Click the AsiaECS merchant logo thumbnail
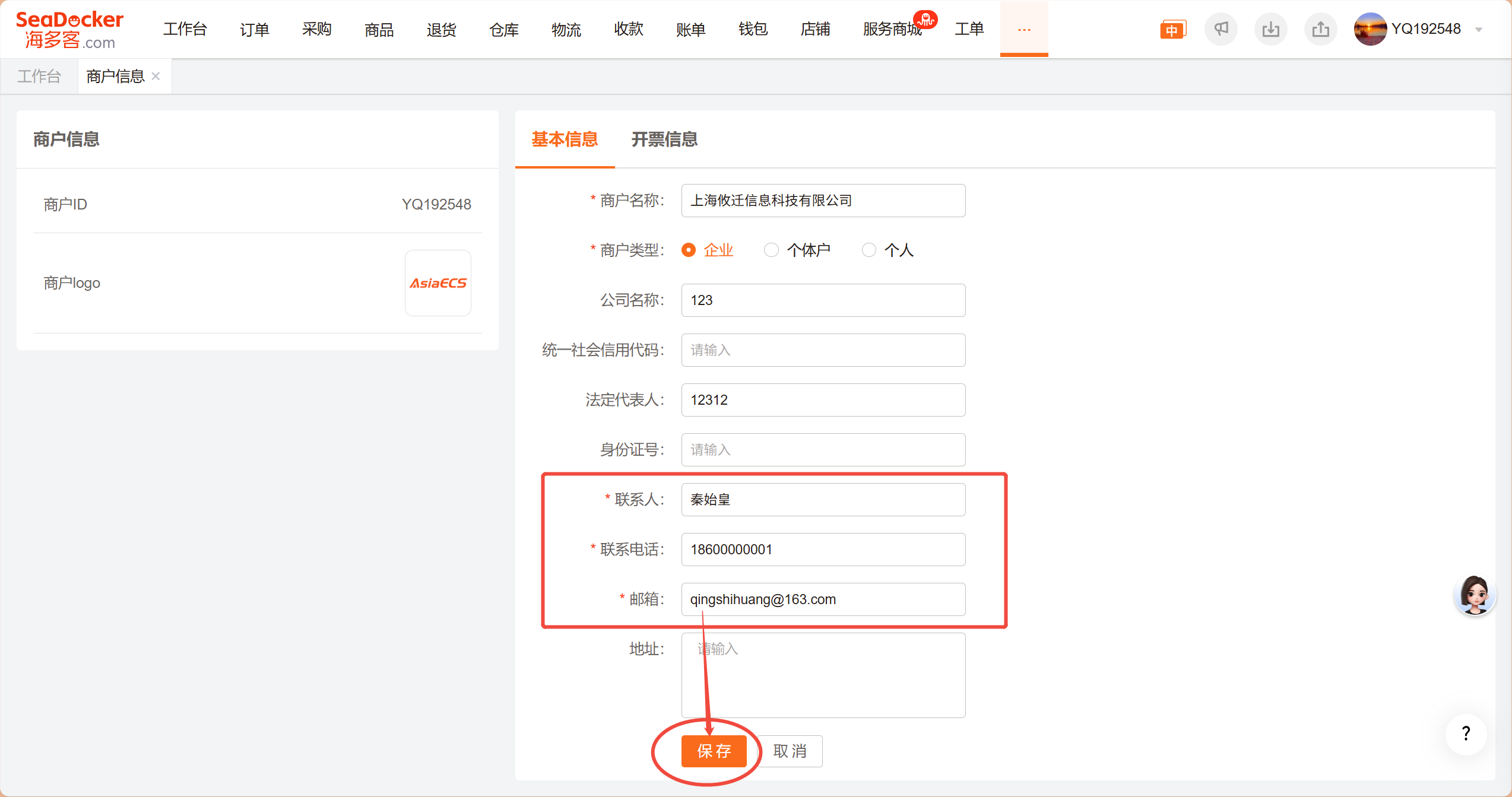 pos(438,283)
